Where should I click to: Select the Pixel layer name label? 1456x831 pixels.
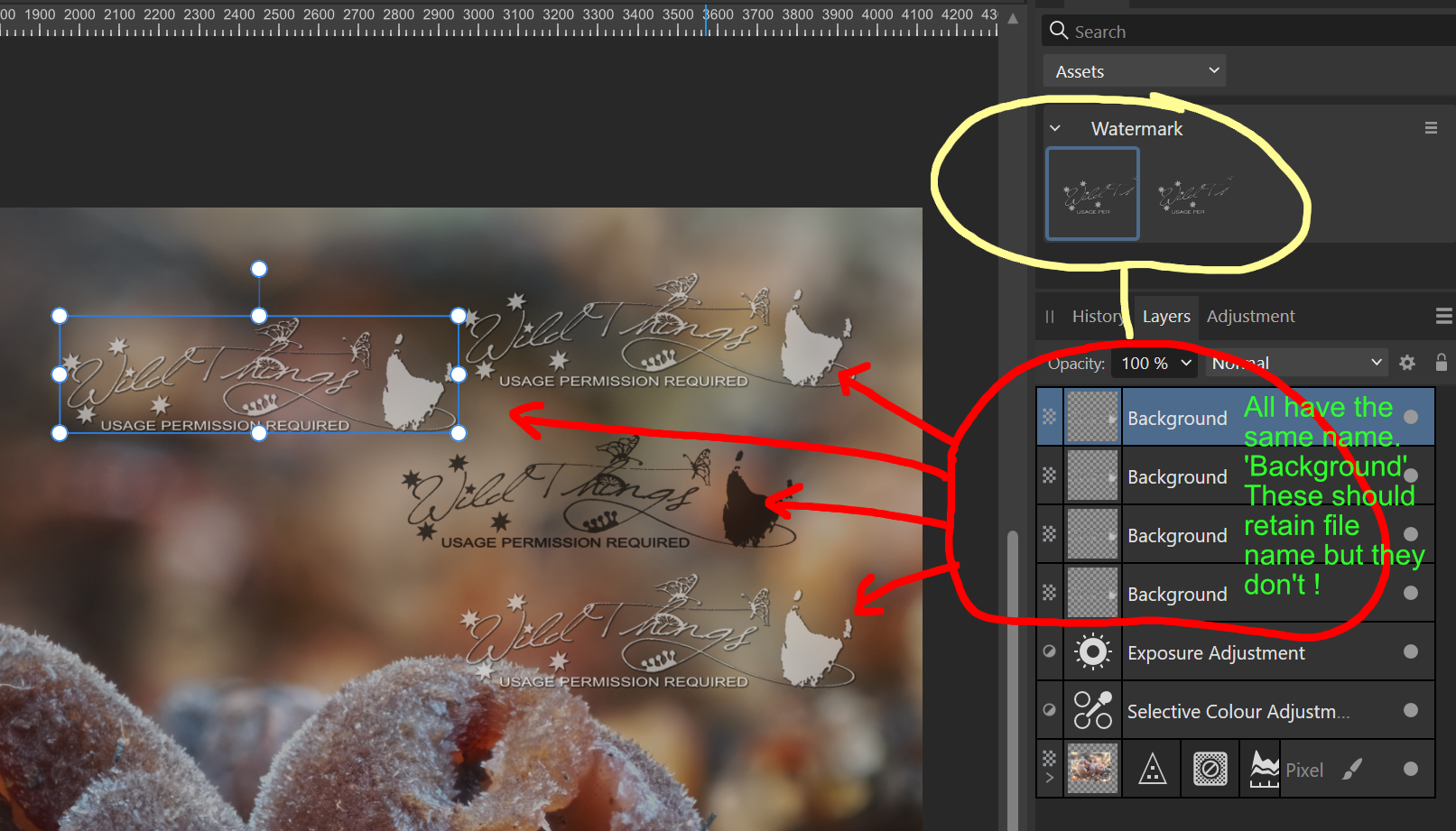click(x=1304, y=771)
